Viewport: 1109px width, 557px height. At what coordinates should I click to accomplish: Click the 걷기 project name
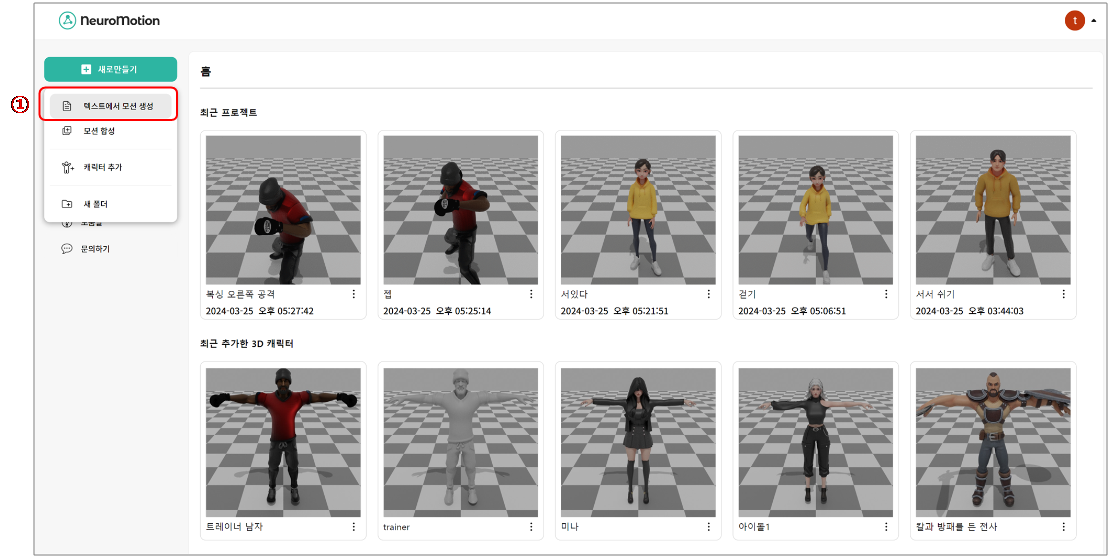click(747, 294)
